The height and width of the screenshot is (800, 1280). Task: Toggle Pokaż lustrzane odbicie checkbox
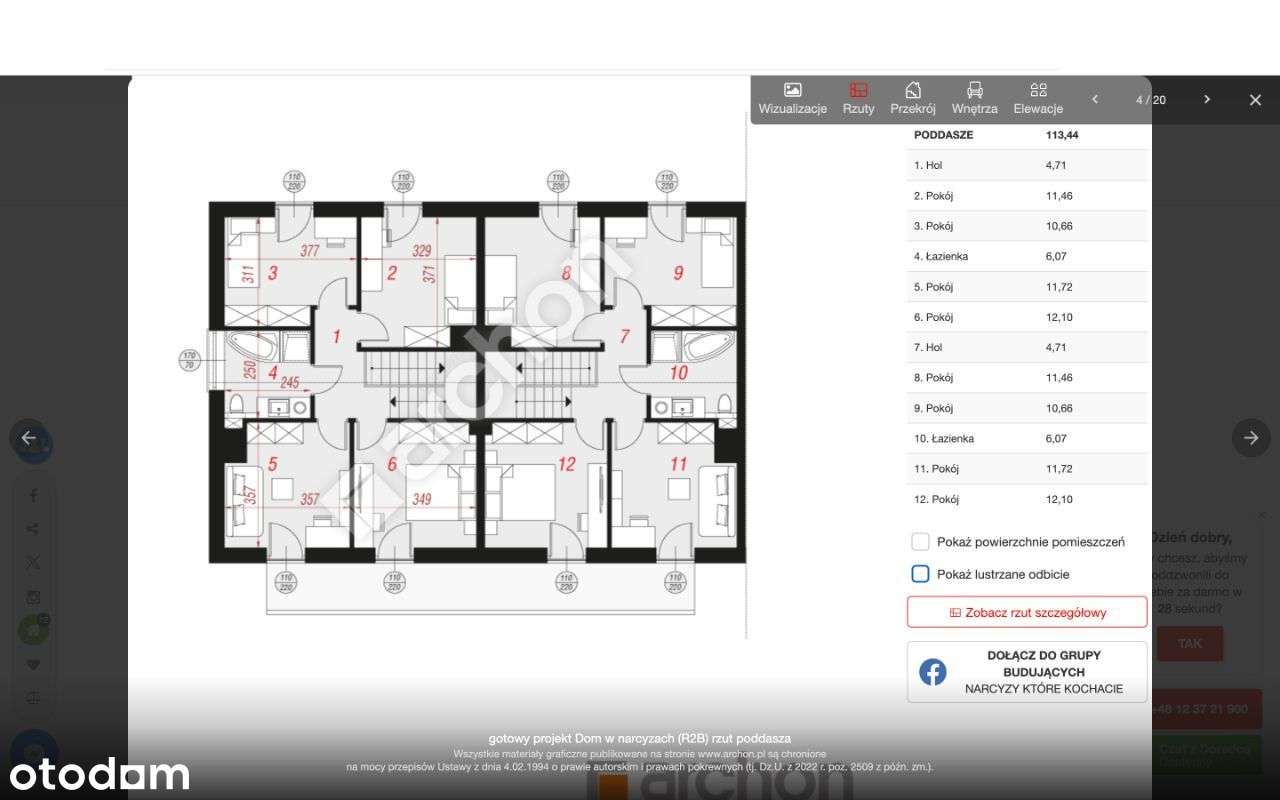(920, 574)
